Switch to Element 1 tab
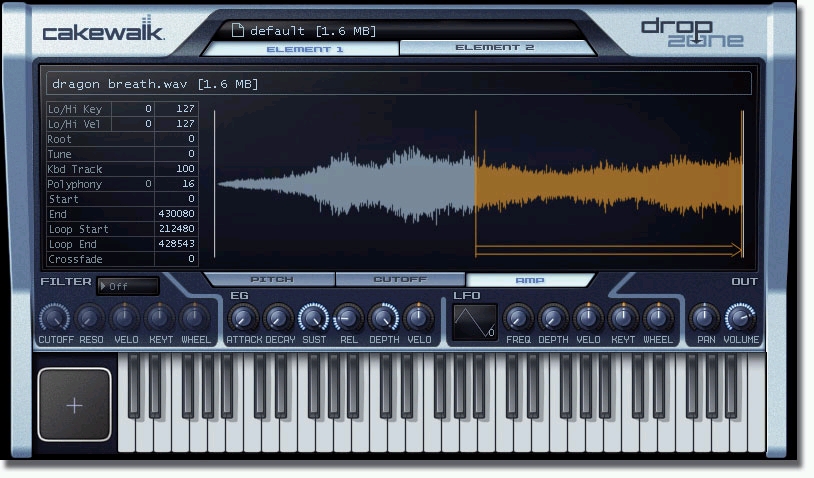The width and height of the screenshot is (814, 478). coord(304,49)
